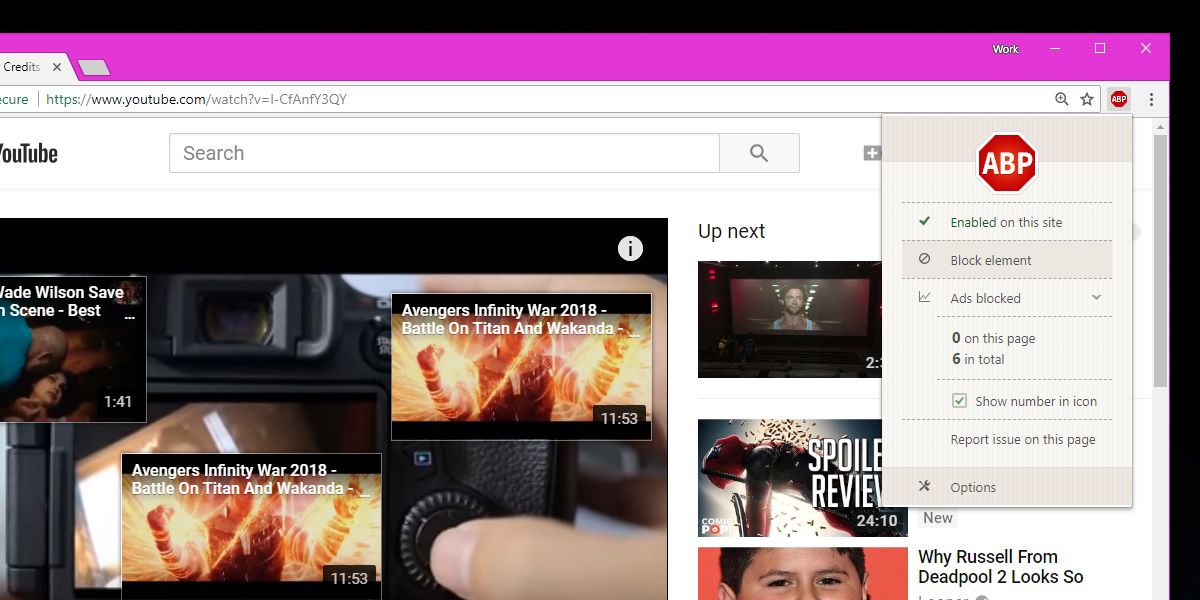The image size is (1200, 600).
Task: Click the Block element circle icon
Action: 925,259
